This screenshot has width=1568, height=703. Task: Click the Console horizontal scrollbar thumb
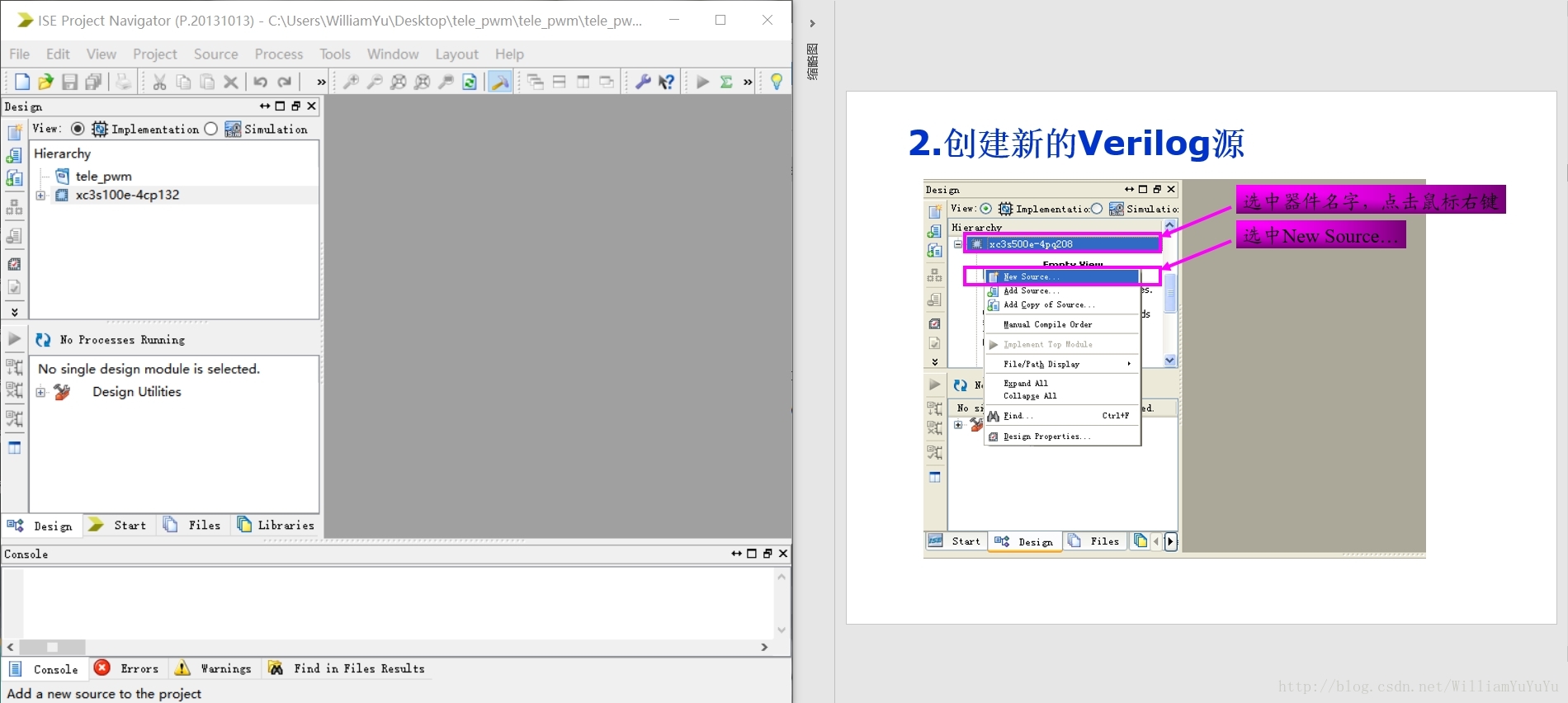(x=52, y=648)
